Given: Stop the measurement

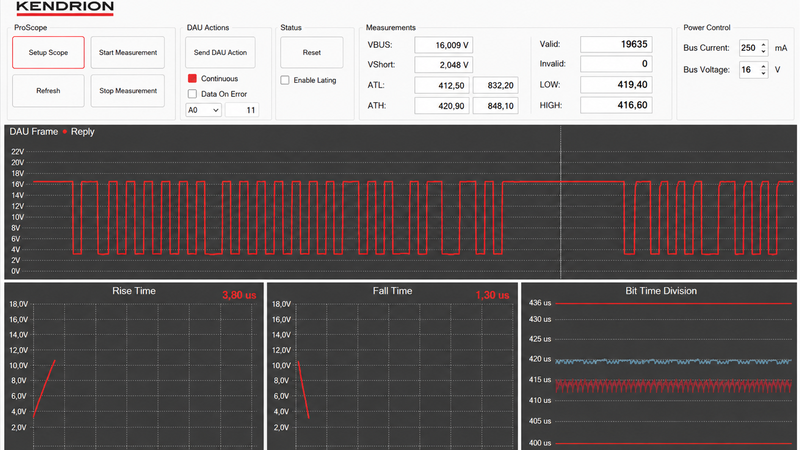Looking at the screenshot, I should coord(128,91).
